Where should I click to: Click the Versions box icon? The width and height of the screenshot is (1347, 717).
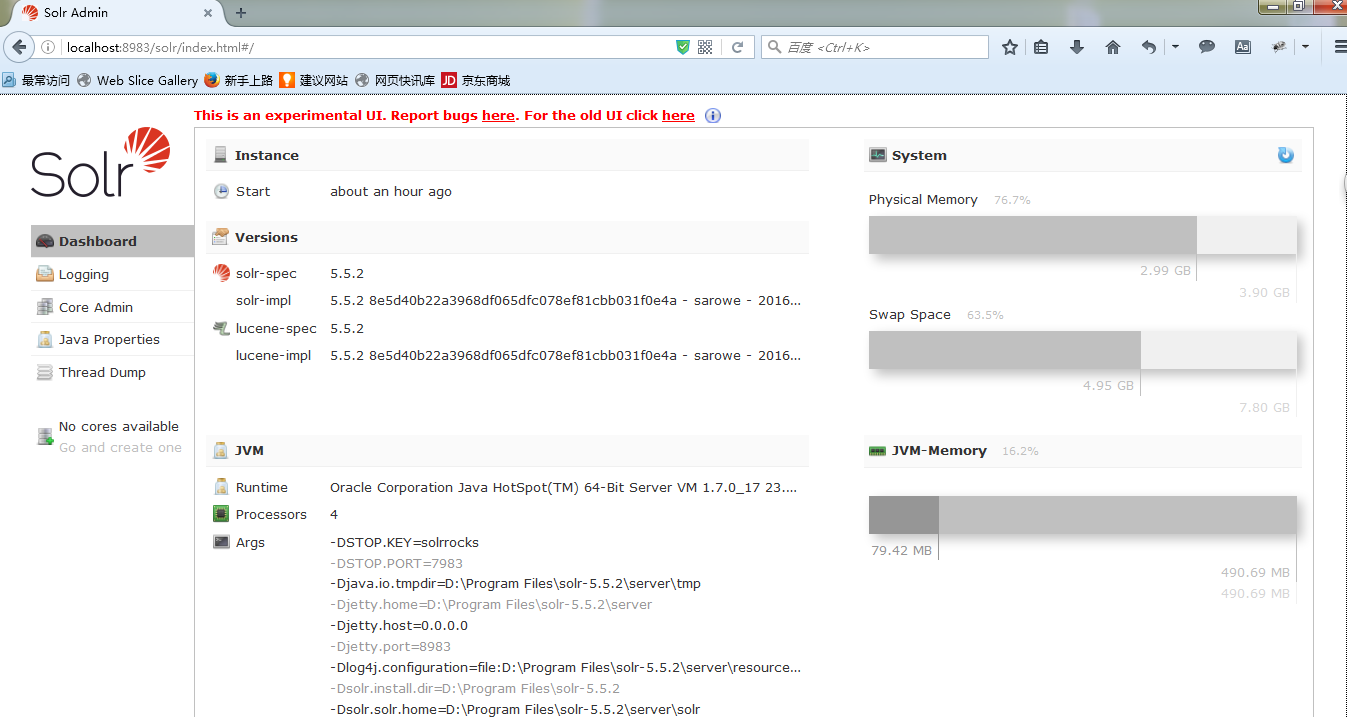[x=220, y=237]
